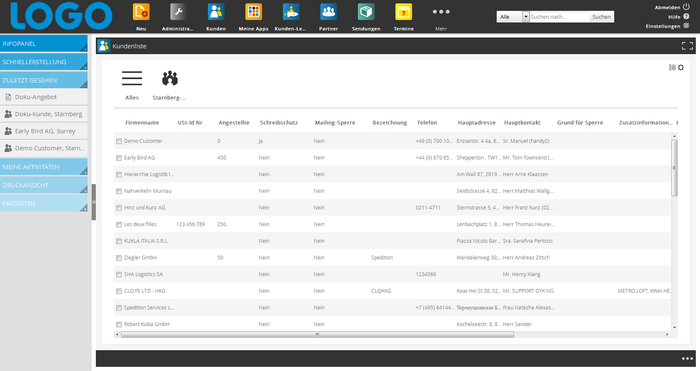700x371 pixels.
Task: Open the Alle search scope dropdown
Action: tap(513, 17)
